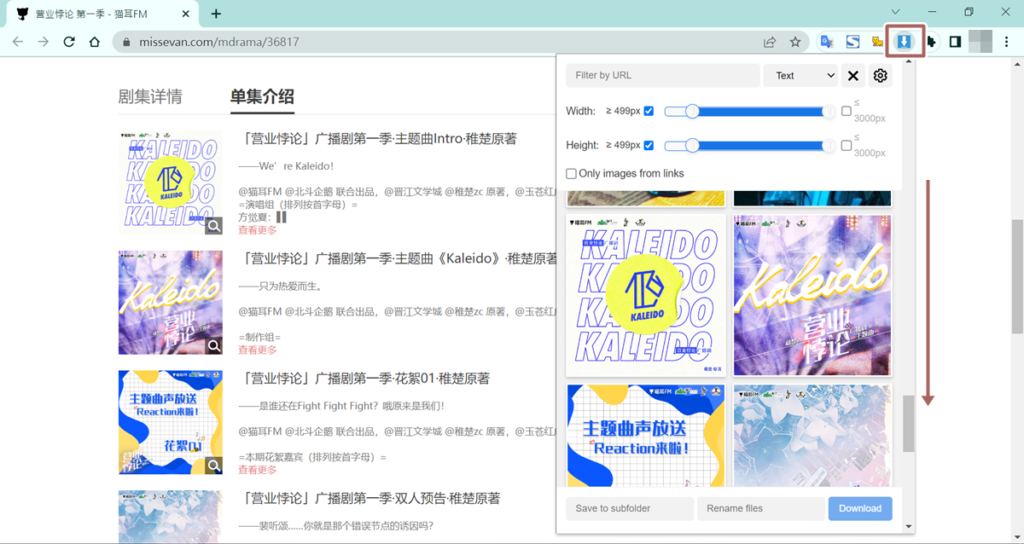This screenshot has width=1024, height=544.
Task: Open 主题曲Intro episode title
Action: coord(377,138)
